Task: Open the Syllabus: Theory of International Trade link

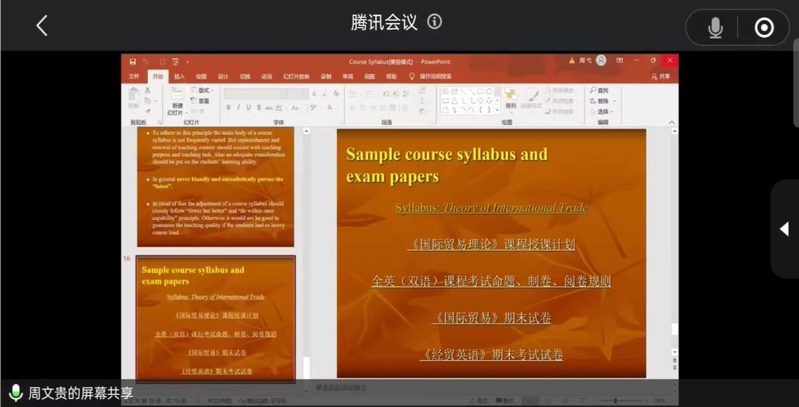Action: point(491,208)
